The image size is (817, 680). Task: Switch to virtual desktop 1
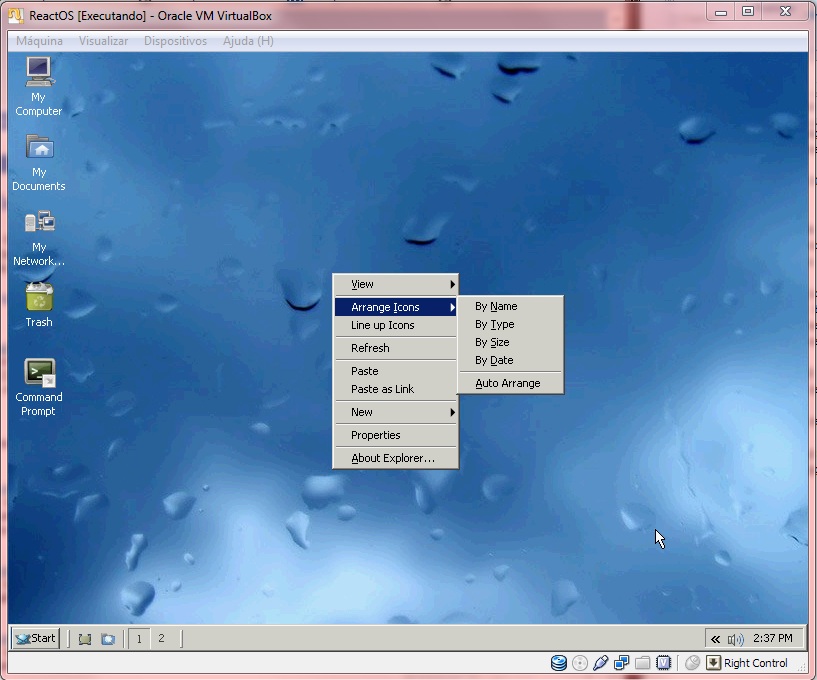point(139,639)
